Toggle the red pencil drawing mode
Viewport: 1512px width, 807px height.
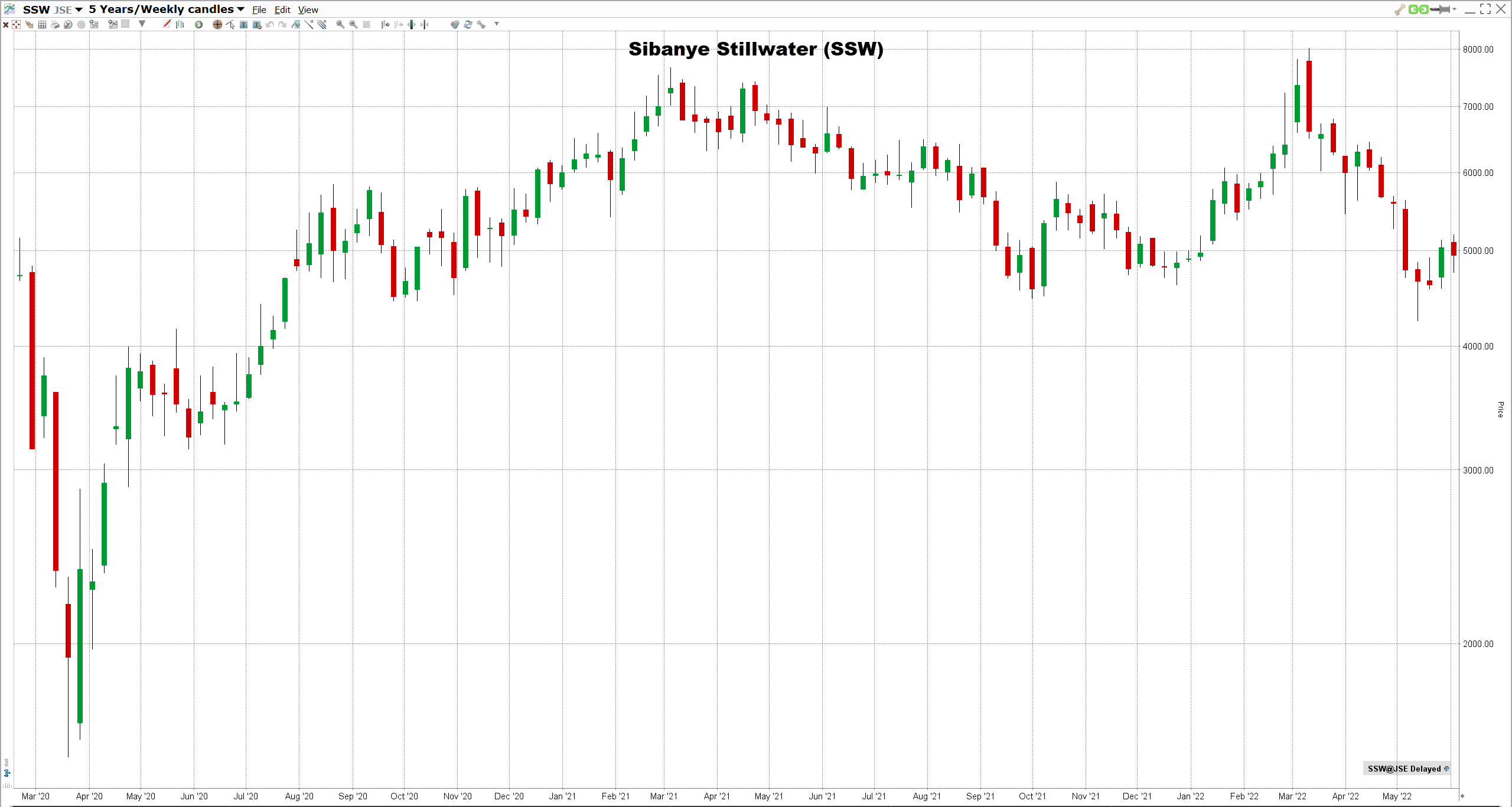(167, 24)
